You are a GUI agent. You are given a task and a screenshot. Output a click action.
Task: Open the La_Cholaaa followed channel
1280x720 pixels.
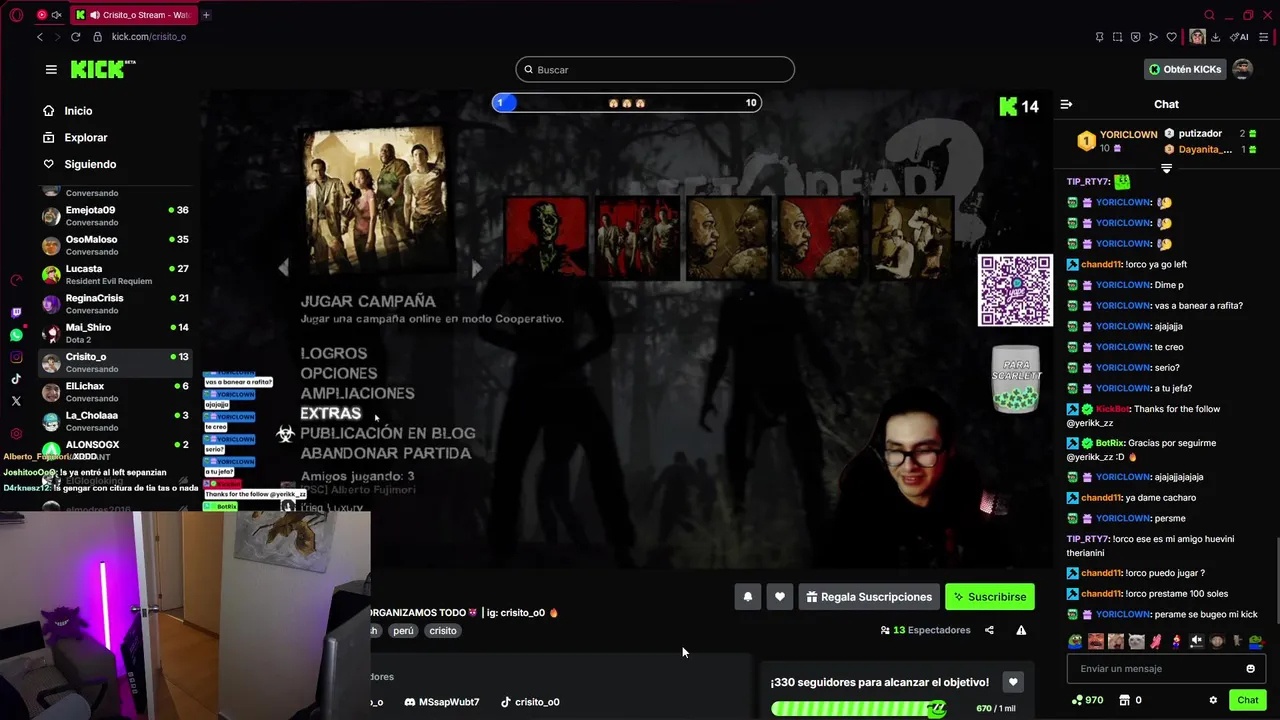pos(114,421)
